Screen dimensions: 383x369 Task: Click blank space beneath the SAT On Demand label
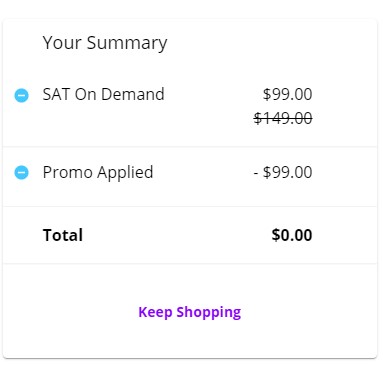click(103, 122)
